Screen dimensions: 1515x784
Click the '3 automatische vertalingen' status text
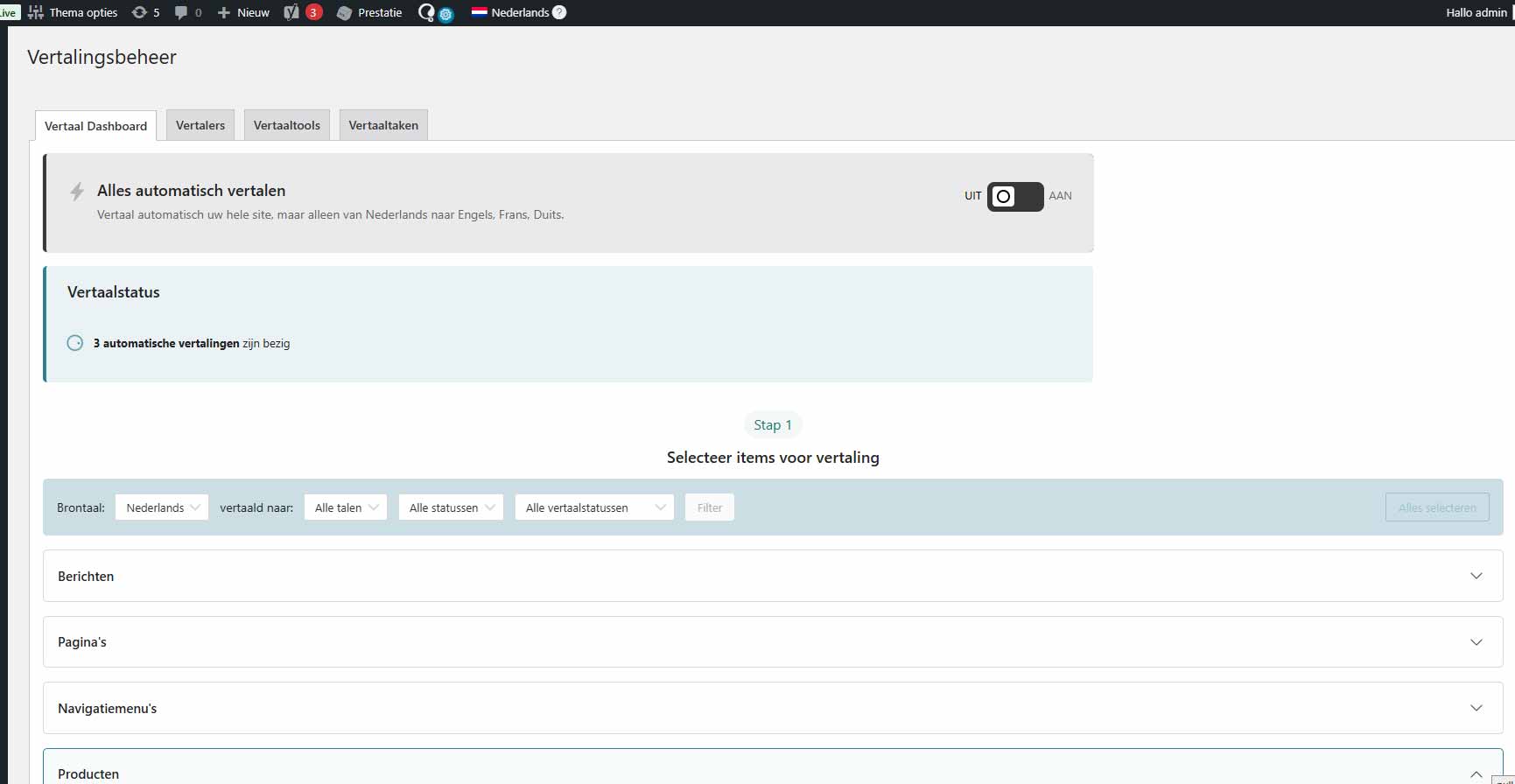coord(166,344)
